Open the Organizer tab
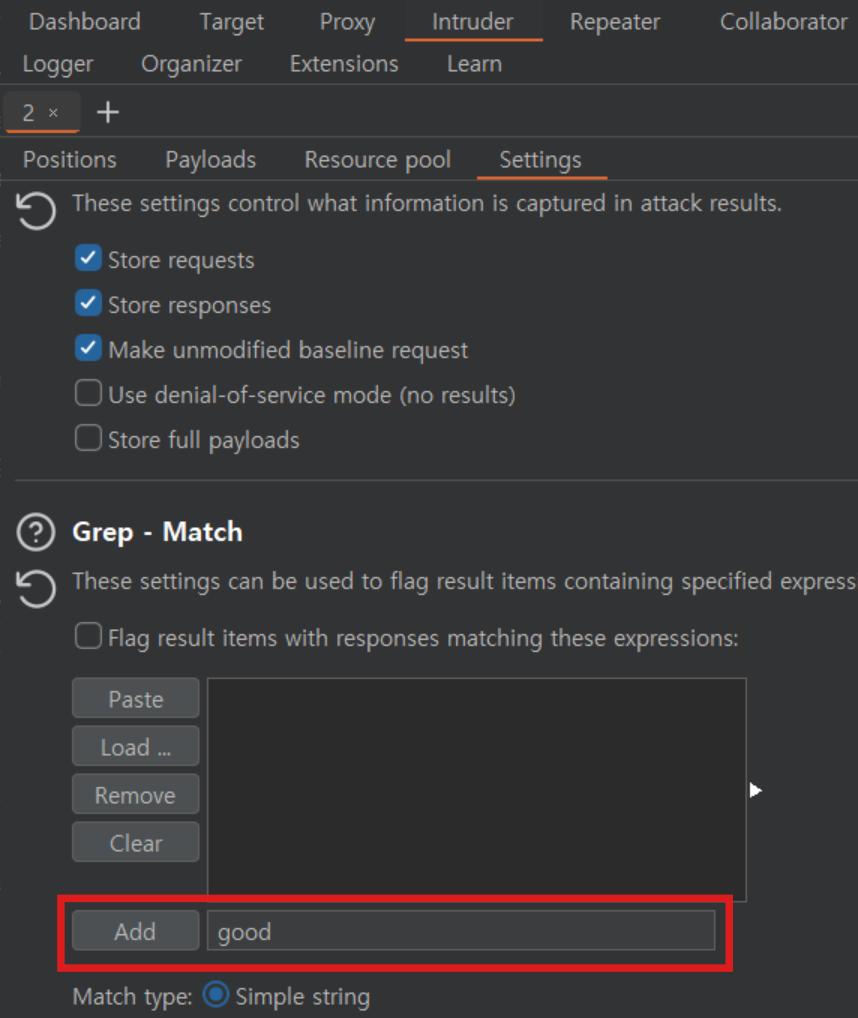 pyautogui.click(x=191, y=64)
